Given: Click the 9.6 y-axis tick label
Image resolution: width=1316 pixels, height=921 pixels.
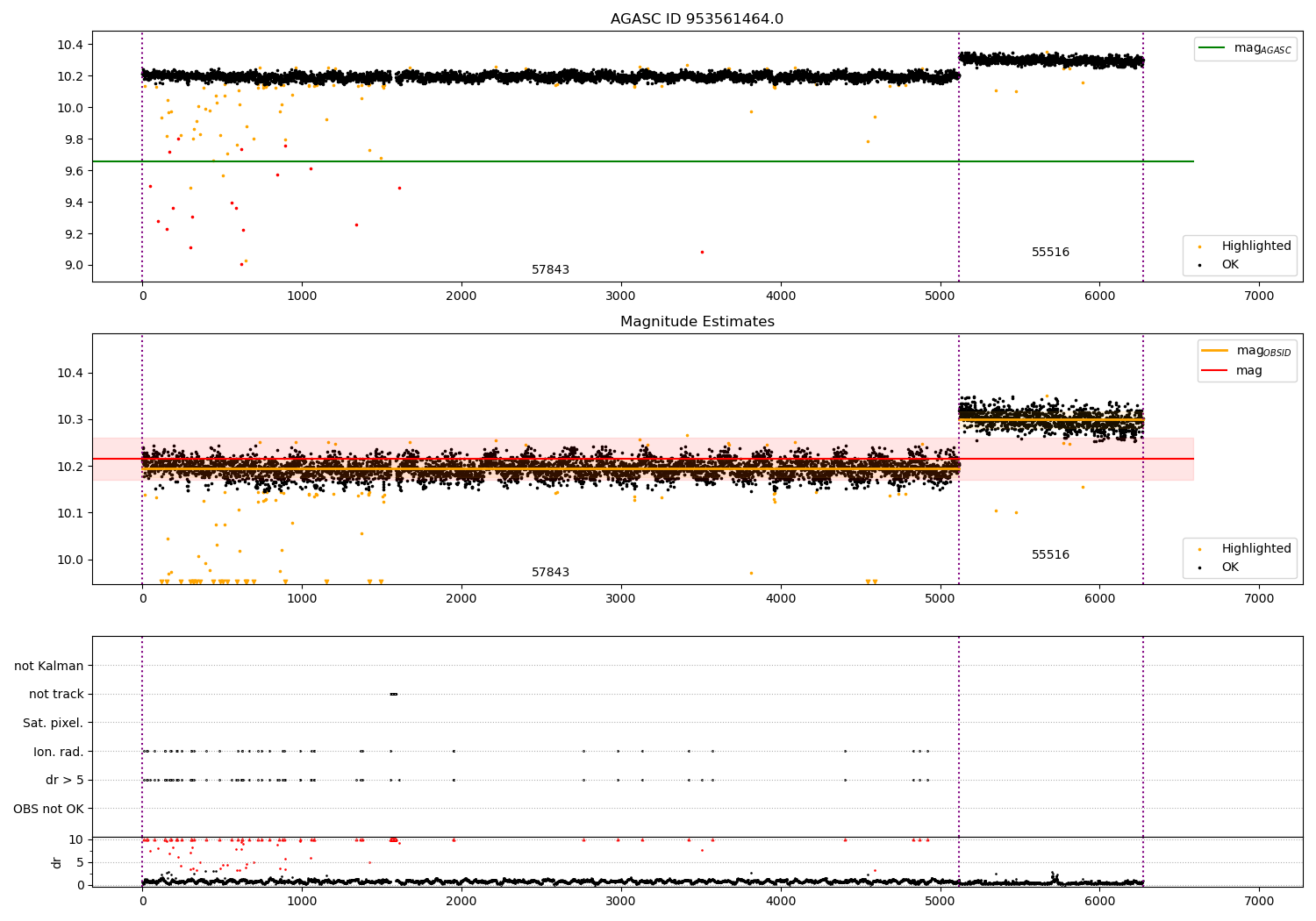Looking at the screenshot, I should point(72,171).
